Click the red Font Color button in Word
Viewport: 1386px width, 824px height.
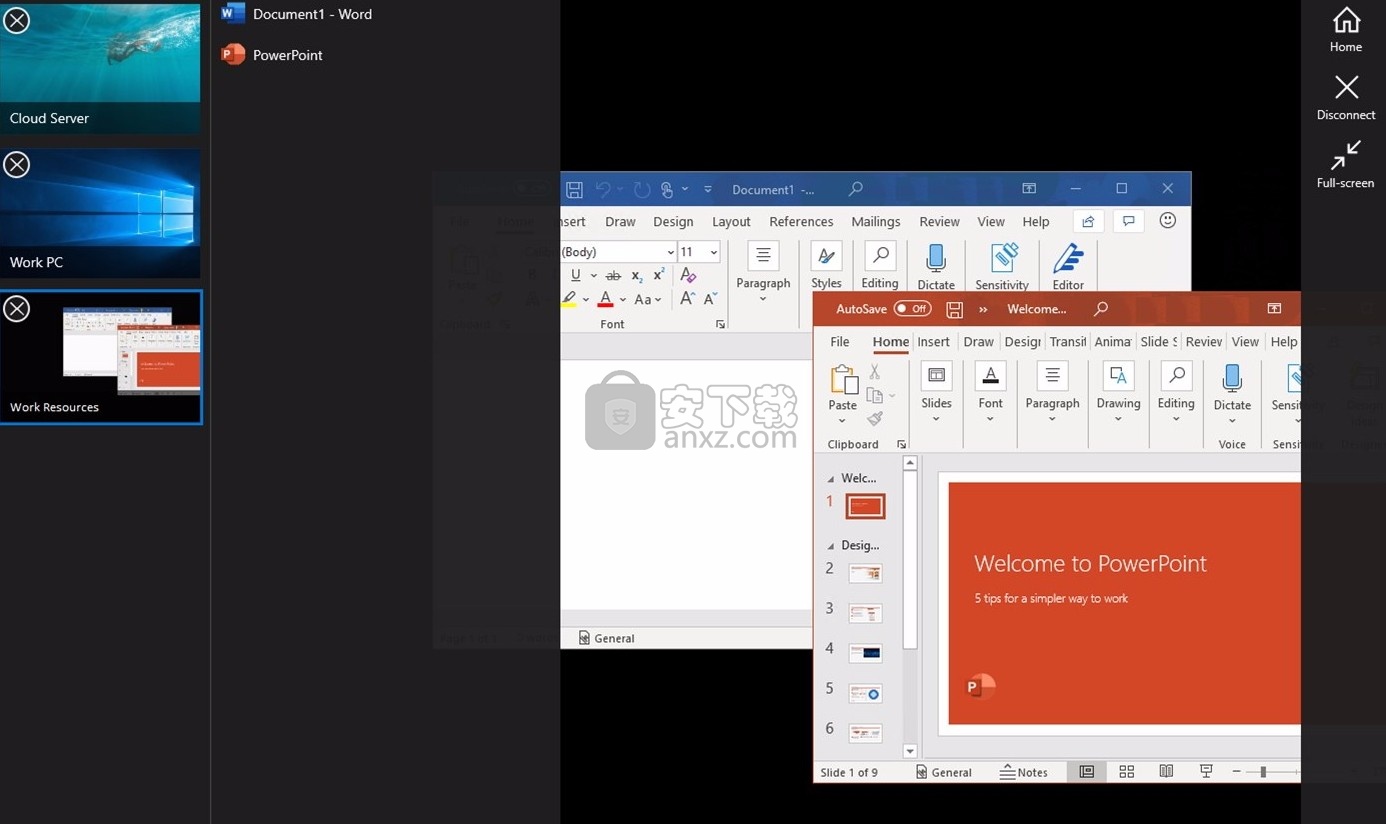(x=605, y=299)
